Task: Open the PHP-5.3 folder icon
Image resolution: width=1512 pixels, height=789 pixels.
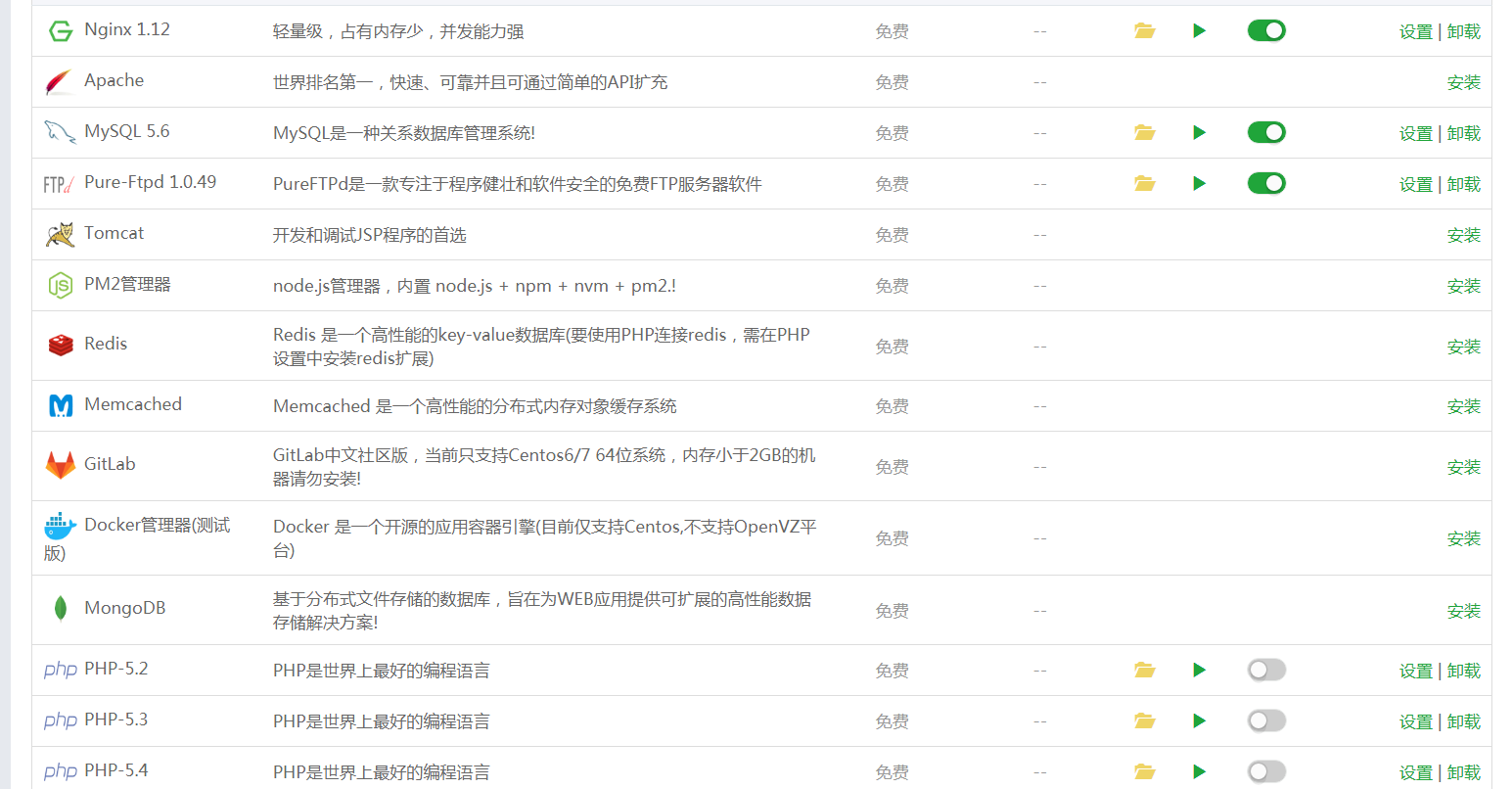Action: pyautogui.click(x=1145, y=721)
